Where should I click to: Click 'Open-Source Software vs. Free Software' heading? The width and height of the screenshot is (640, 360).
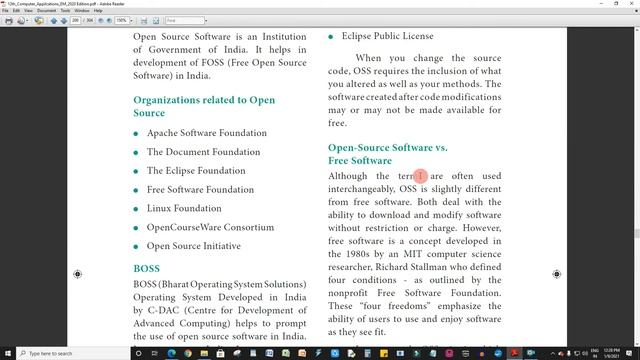pos(388,154)
